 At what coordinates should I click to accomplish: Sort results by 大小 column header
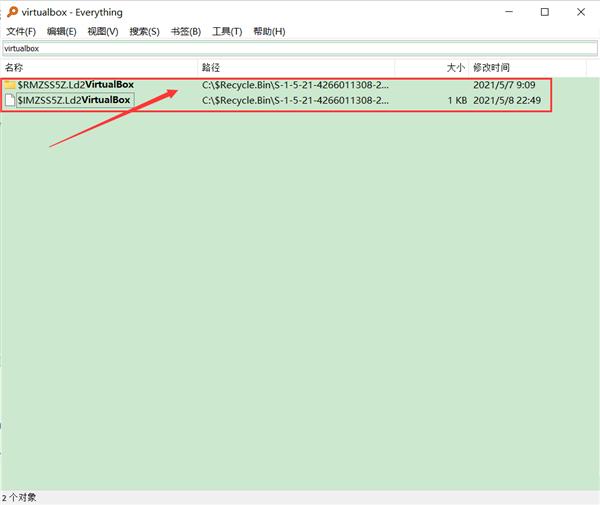[432, 68]
